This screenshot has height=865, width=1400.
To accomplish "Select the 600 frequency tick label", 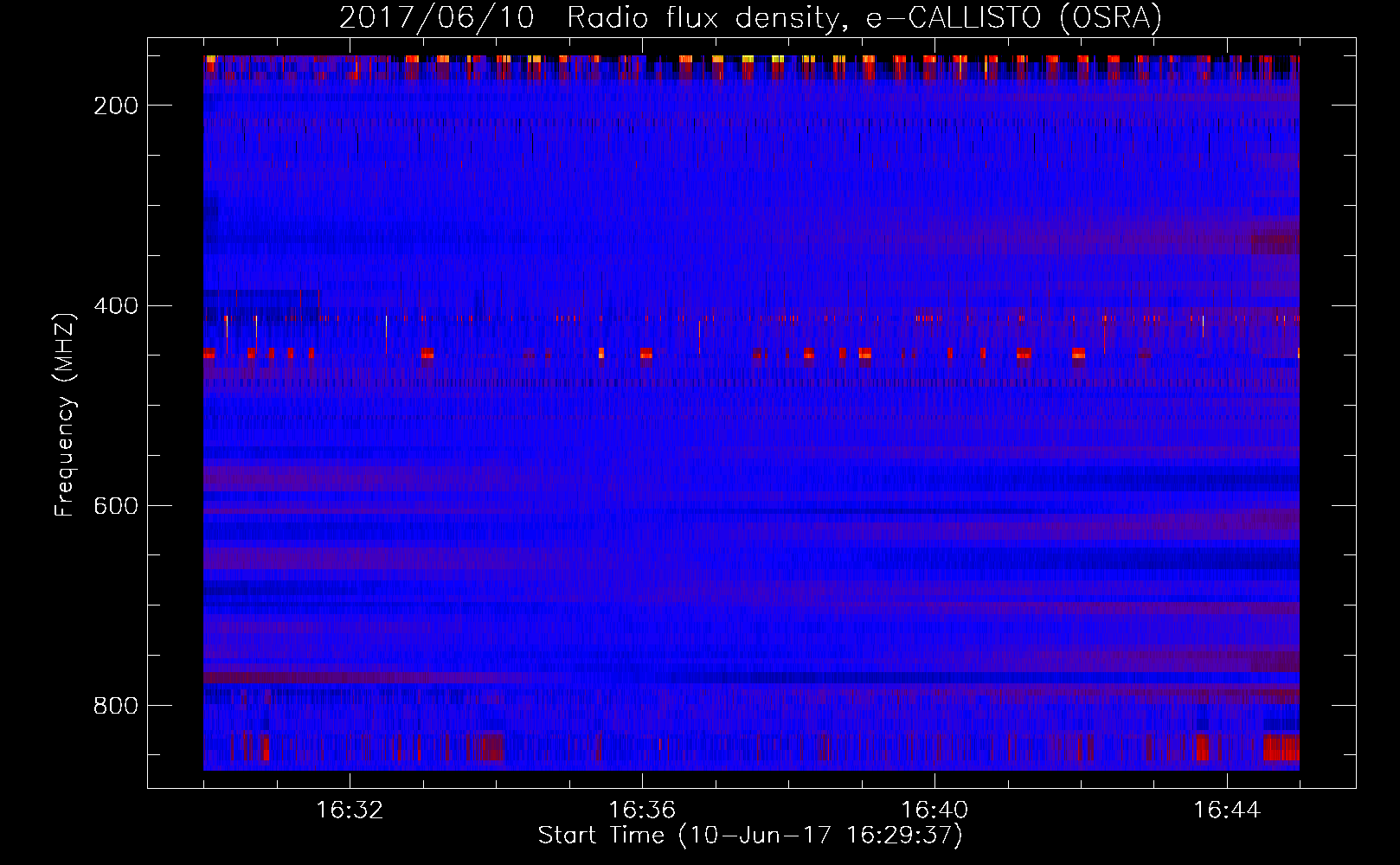I will coord(116,506).
